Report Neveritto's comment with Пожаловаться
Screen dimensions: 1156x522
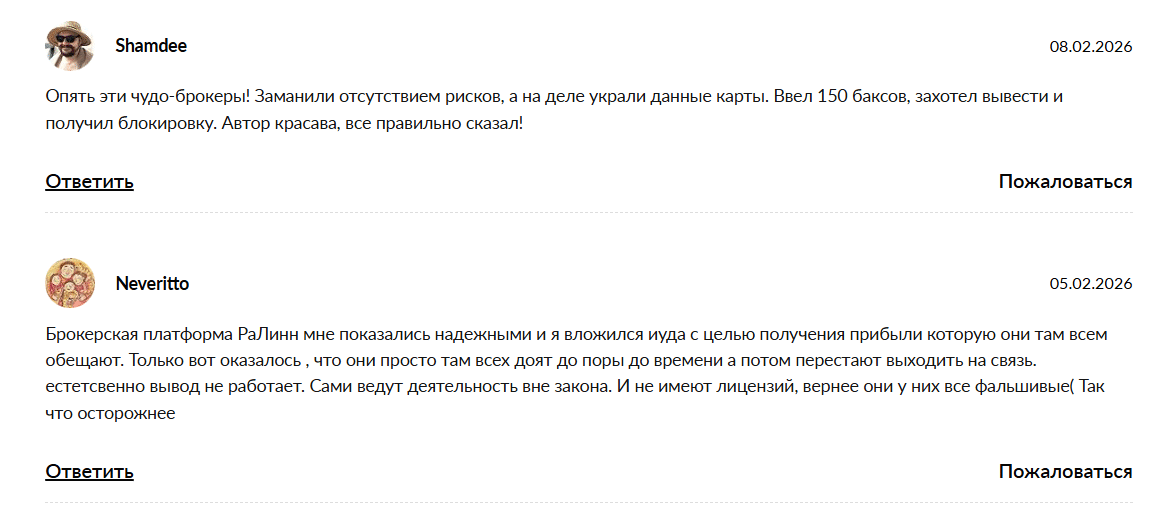pos(1065,472)
